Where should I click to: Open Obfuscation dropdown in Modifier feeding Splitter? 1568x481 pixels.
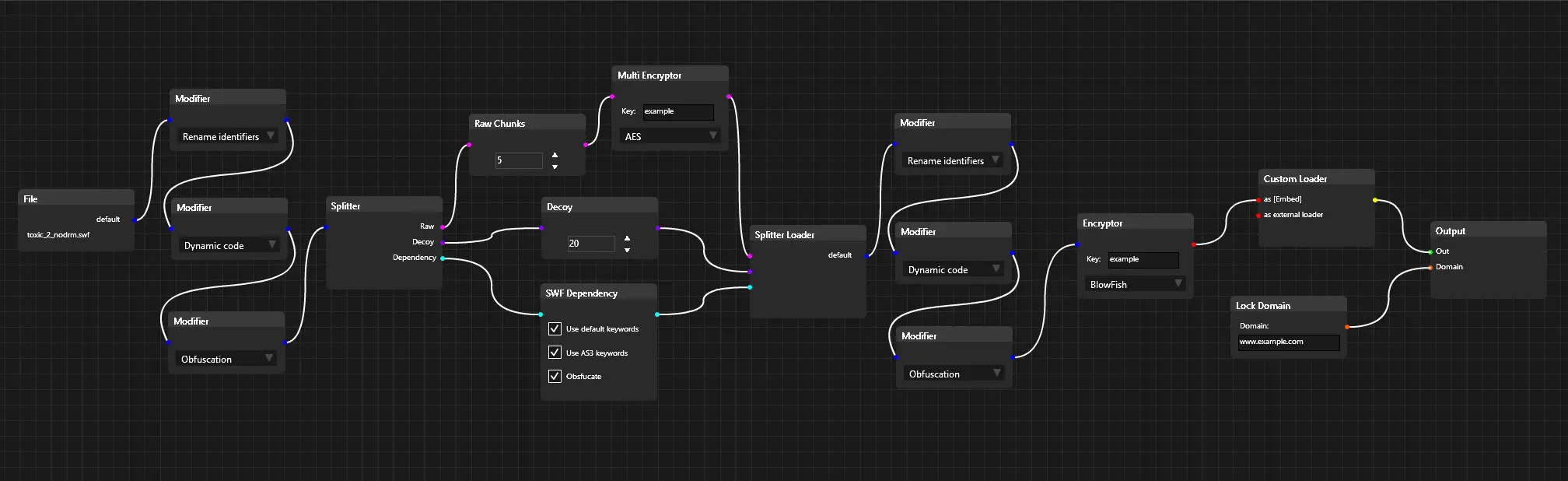pos(226,359)
